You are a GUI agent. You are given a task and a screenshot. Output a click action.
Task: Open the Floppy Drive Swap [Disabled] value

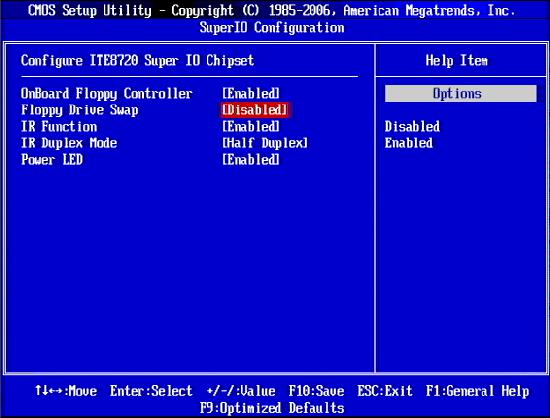click(x=255, y=110)
